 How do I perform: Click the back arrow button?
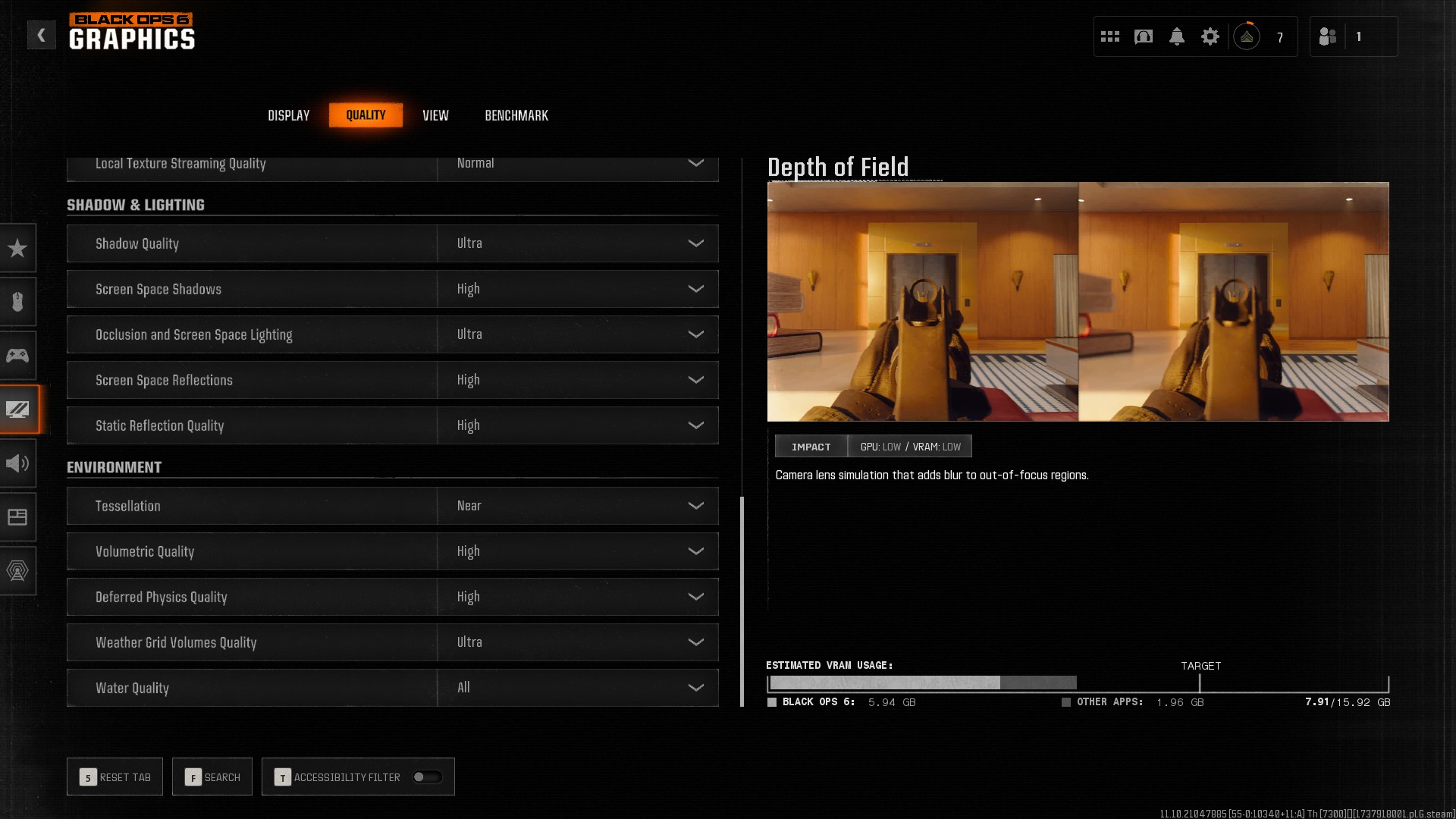pyautogui.click(x=42, y=35)
